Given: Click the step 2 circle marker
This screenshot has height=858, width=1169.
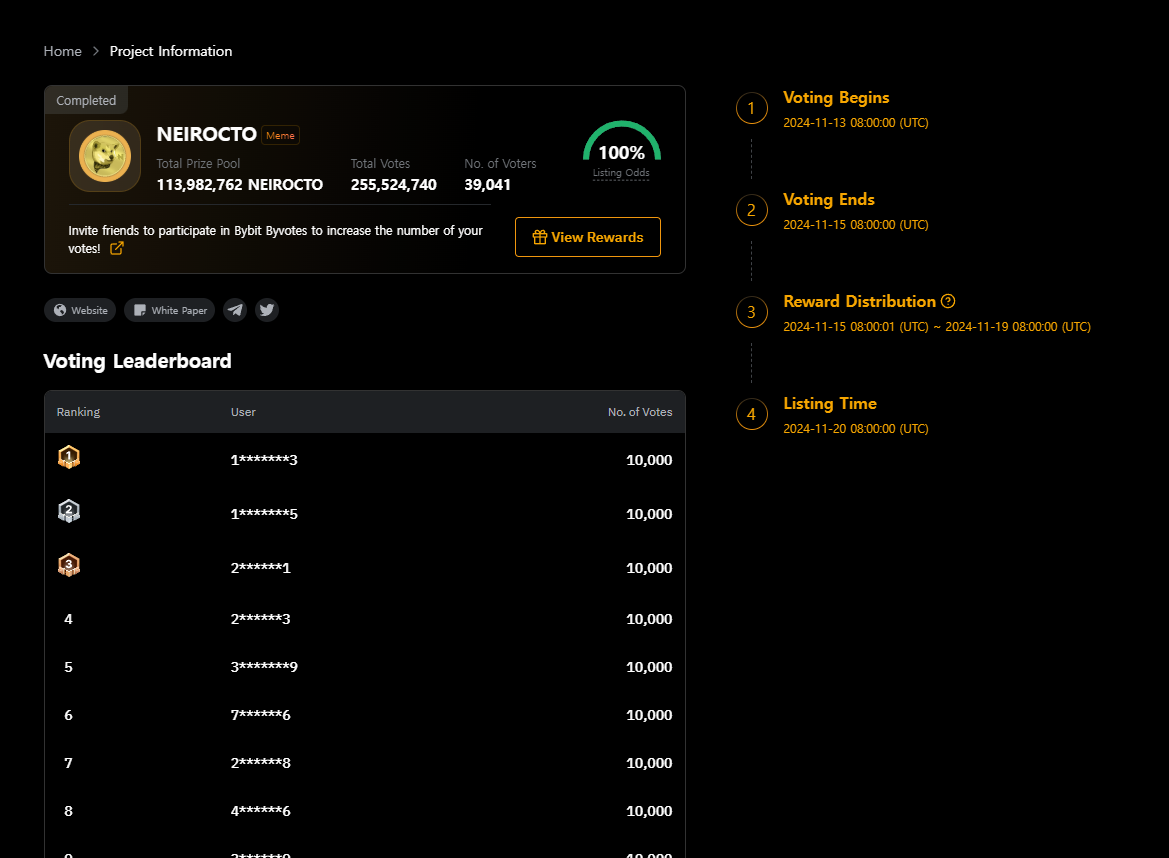Looking at the screenshot, I should 752,210.
